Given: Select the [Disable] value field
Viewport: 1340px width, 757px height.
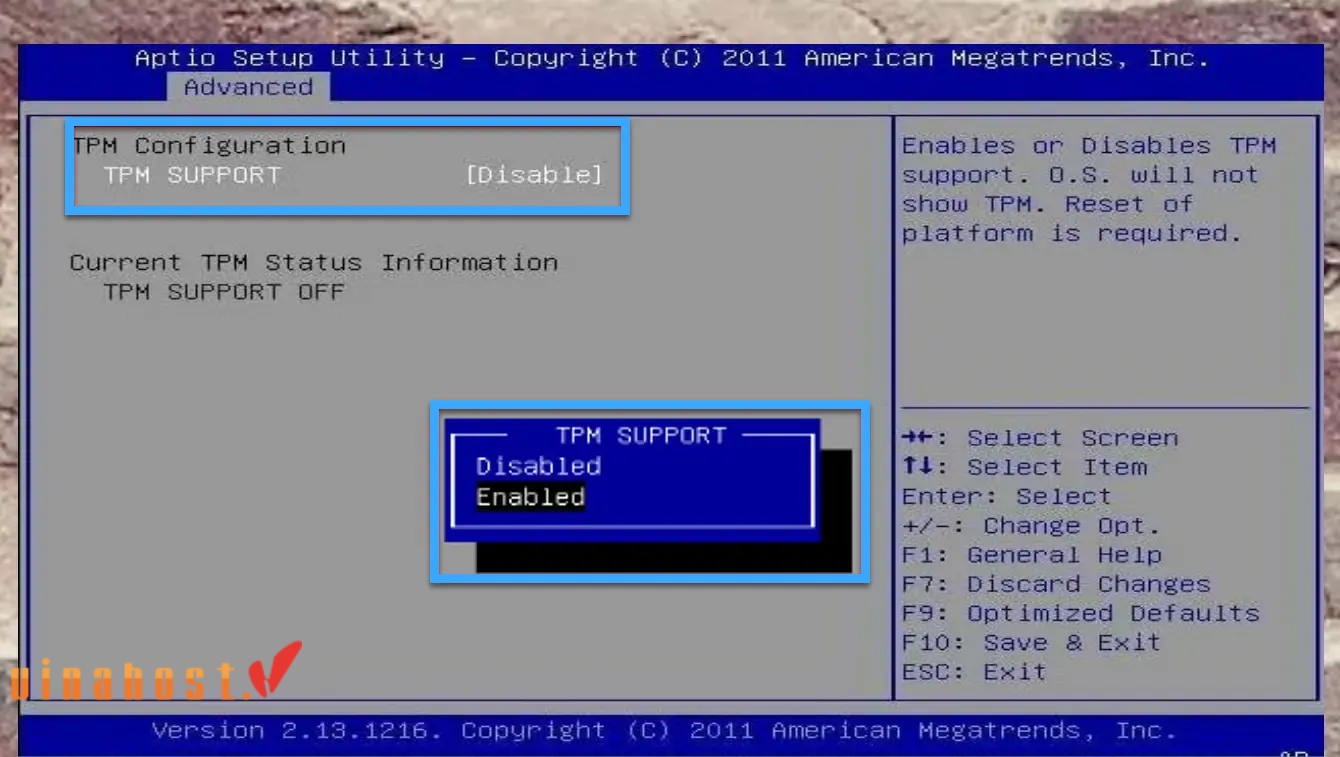Looking at the screenshot, I should tap(535, 175).
